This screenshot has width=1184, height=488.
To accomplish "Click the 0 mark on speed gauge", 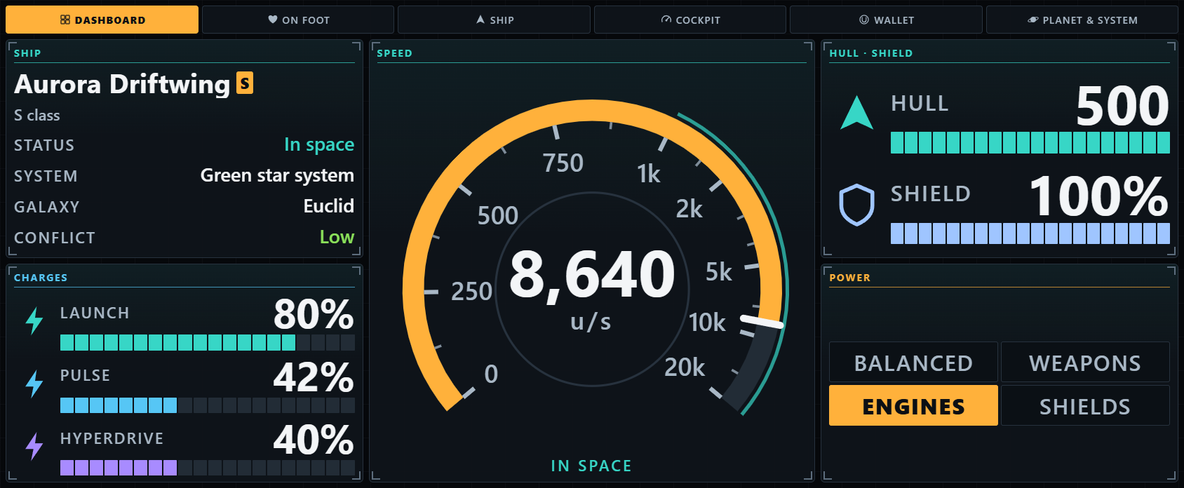I will (491, 374).
